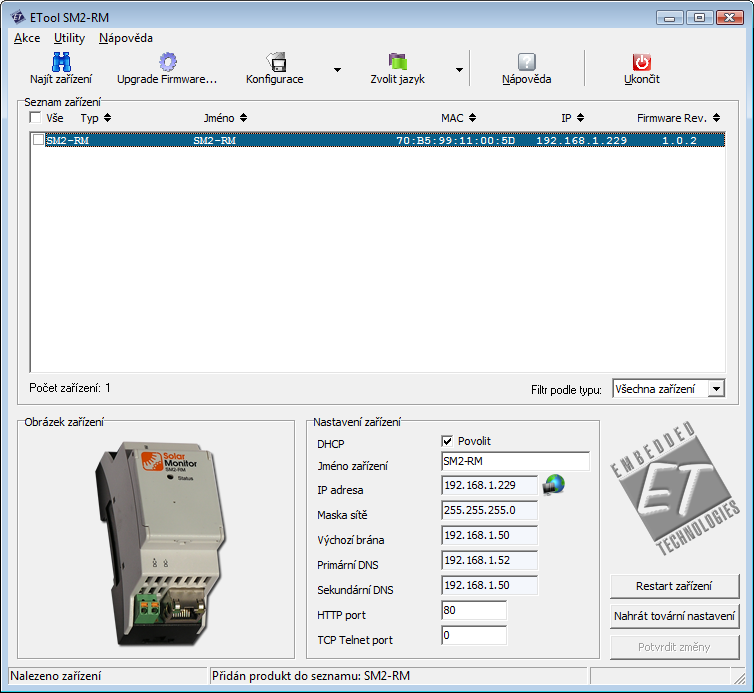Screen dimensions: 754x693
Task: Click the Ukončit power icon
Action: [x=641, y=62]
